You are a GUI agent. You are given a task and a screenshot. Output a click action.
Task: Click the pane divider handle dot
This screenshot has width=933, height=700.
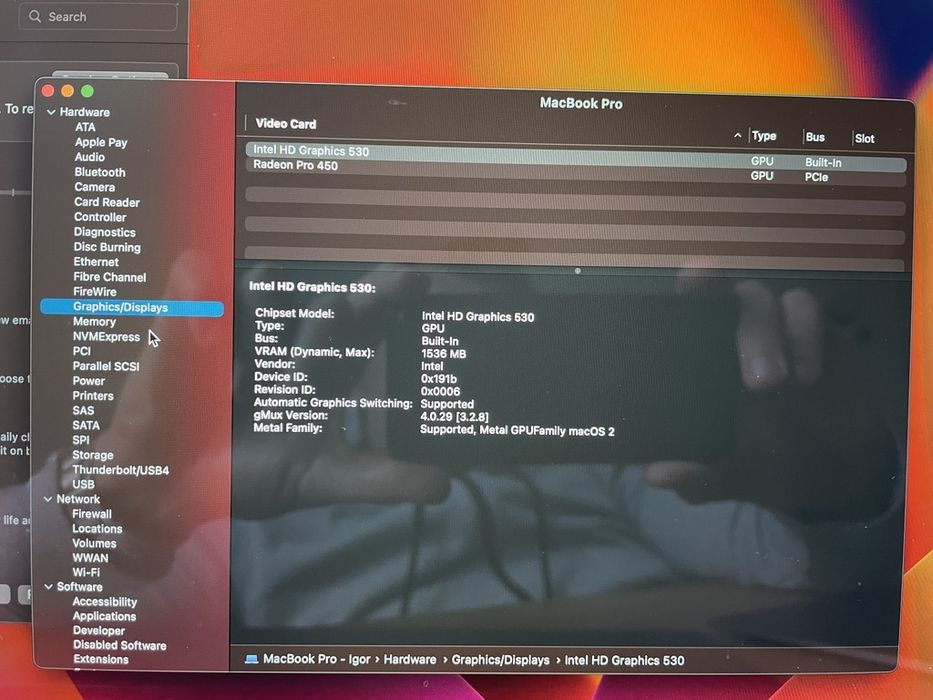[578, 271]
